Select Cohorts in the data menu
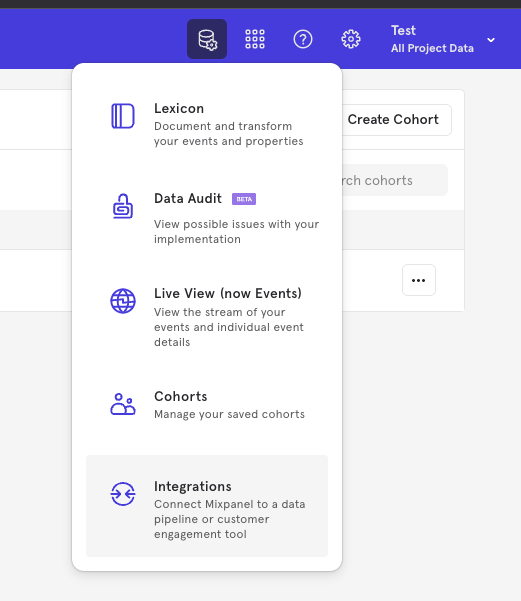Image resolution: width=521 pixels, height=601 pixels. tap(207, 405)
